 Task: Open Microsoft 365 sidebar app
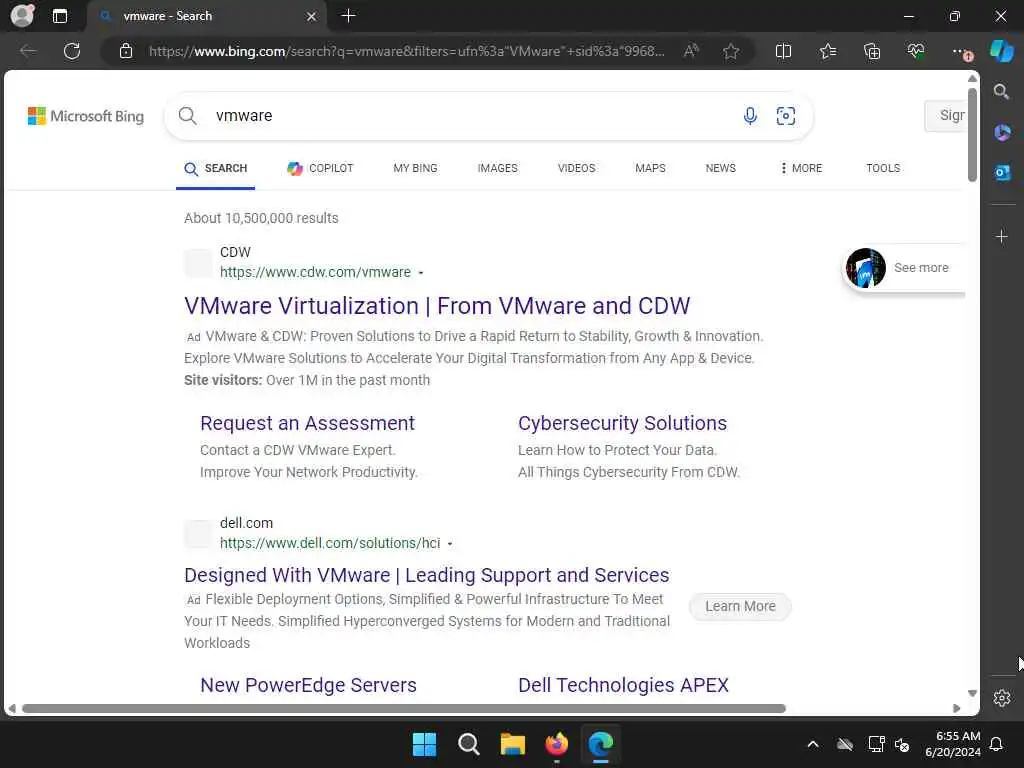pyautogui.click(x=1002, y=133)
